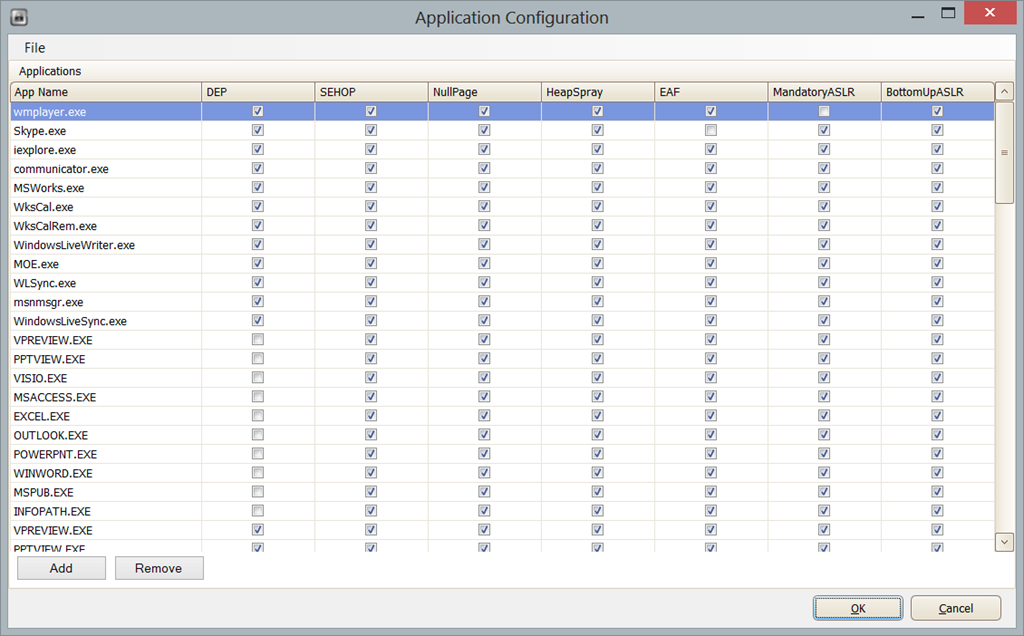Screen dimensions: 1024x636
Task: Select the WINWORD.EXE app name
Action: pyautogui.click(x=53, y=473)
